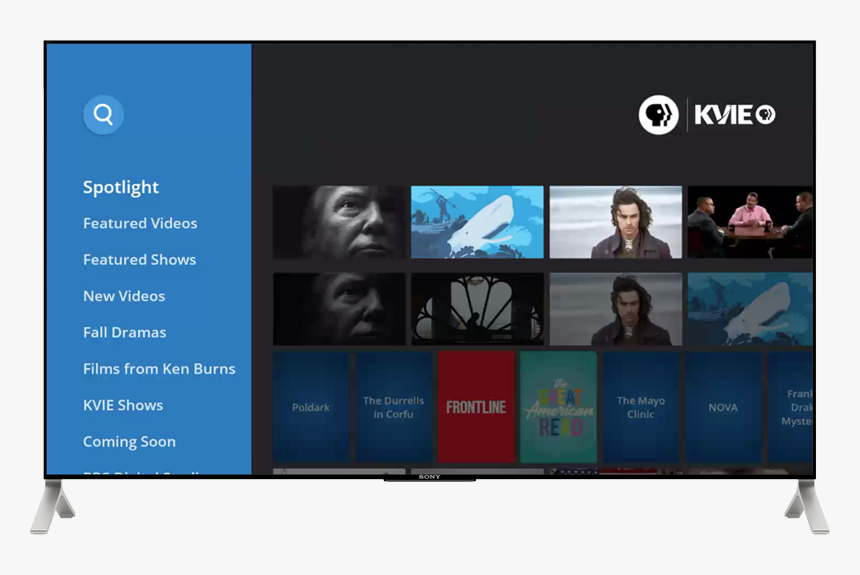This screenshot has height=575, width=860.
Task: Open top-row white whale illustration thumbnail
Action: click(x=477, y=222)
